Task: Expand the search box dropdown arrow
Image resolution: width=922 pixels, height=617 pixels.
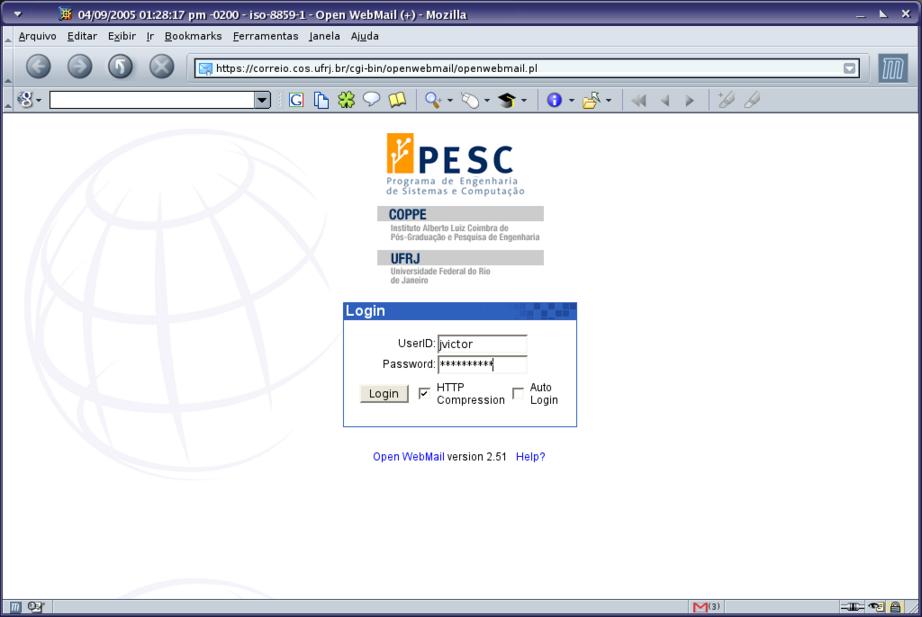Action: point(262,100)
